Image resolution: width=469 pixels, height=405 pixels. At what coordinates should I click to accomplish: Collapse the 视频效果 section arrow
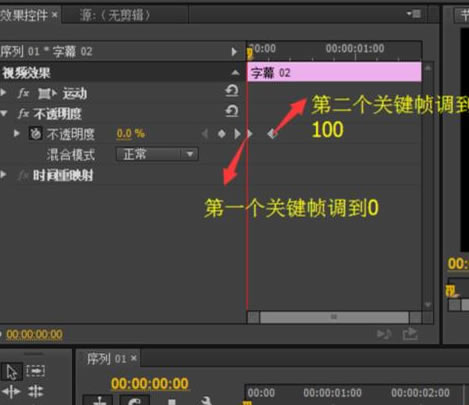point(235,72)
